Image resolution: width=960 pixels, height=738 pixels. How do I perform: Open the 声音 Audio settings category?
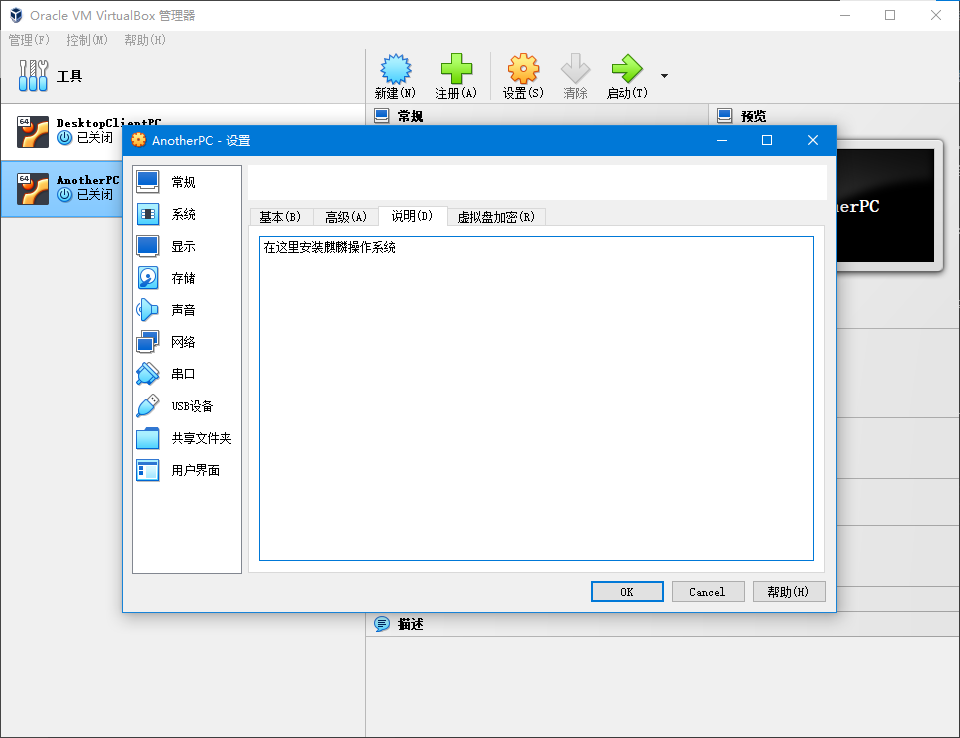click(x=187, y=310)
